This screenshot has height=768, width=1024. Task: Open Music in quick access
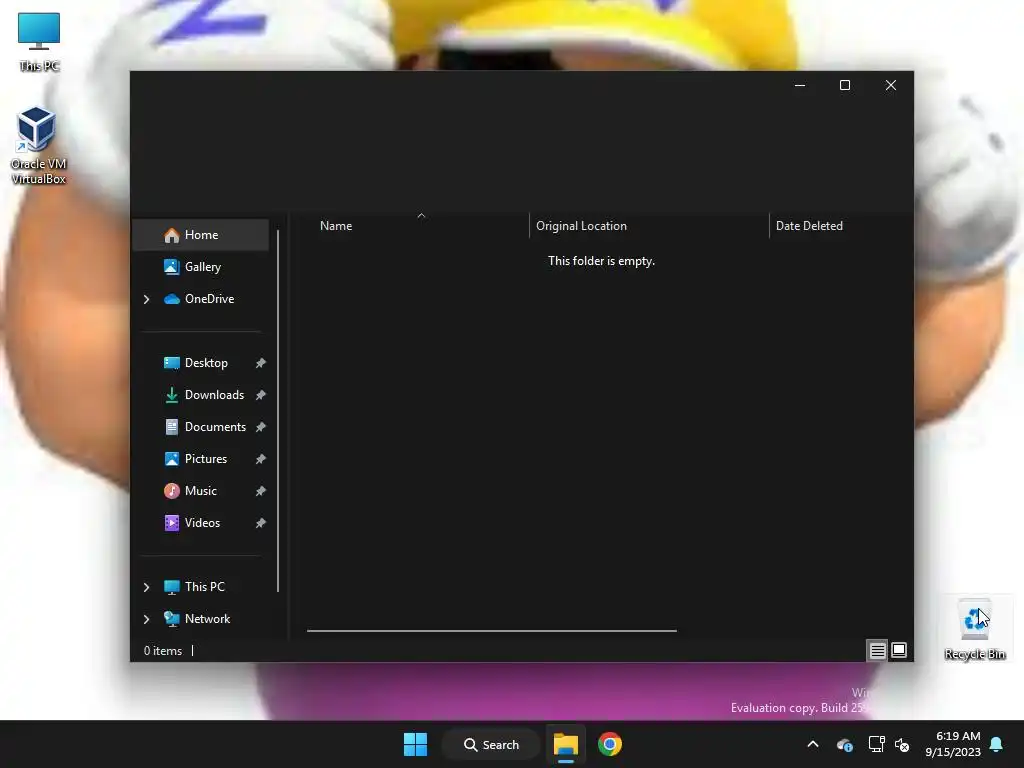pyautogui.click(x=200, y=491)
